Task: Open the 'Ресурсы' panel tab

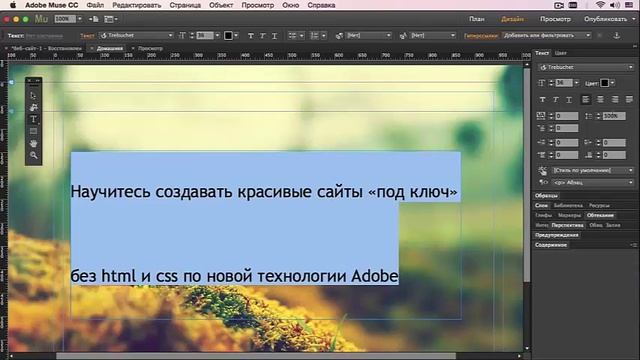Action: coord(599,206)
